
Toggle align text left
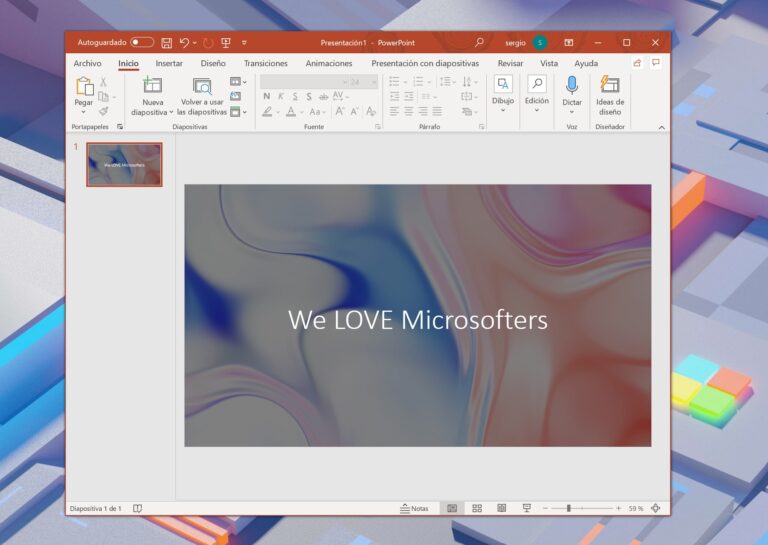pos(394,112)
